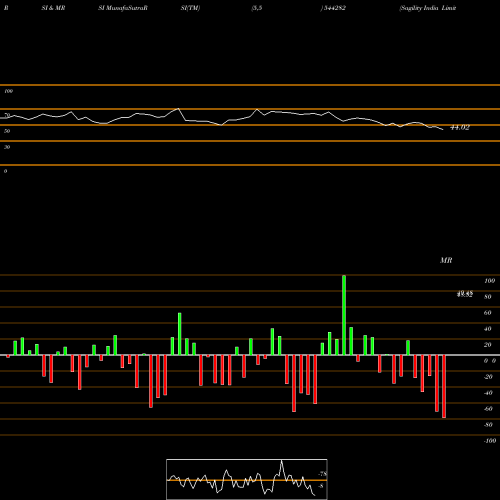Click the MunafaSutraR header text
The image size is (500, 500).
(126, 8)
